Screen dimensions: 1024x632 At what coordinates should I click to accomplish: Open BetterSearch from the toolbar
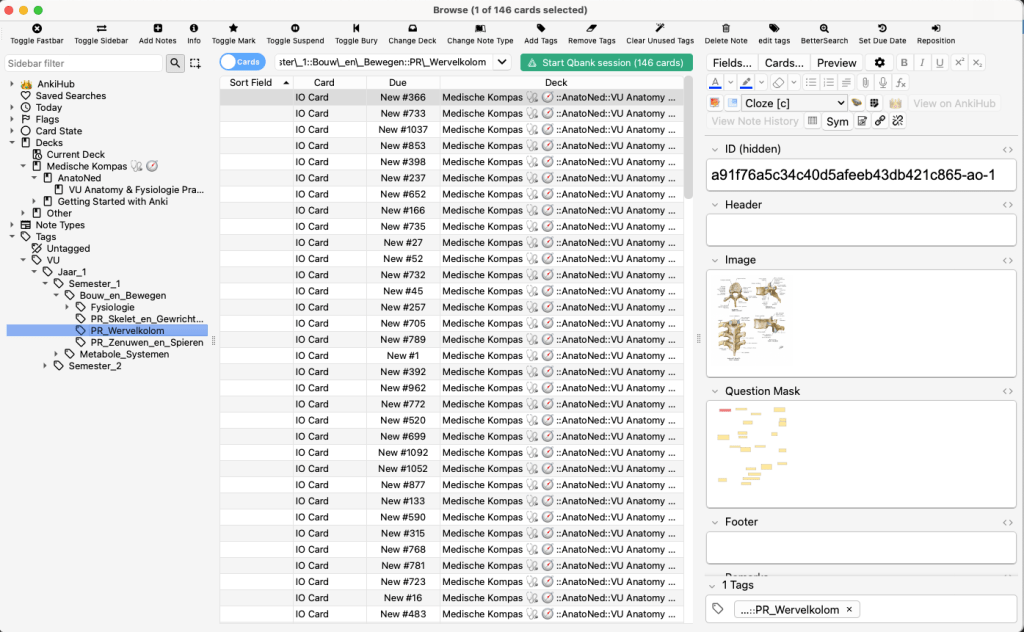click(x=823, y=28)
